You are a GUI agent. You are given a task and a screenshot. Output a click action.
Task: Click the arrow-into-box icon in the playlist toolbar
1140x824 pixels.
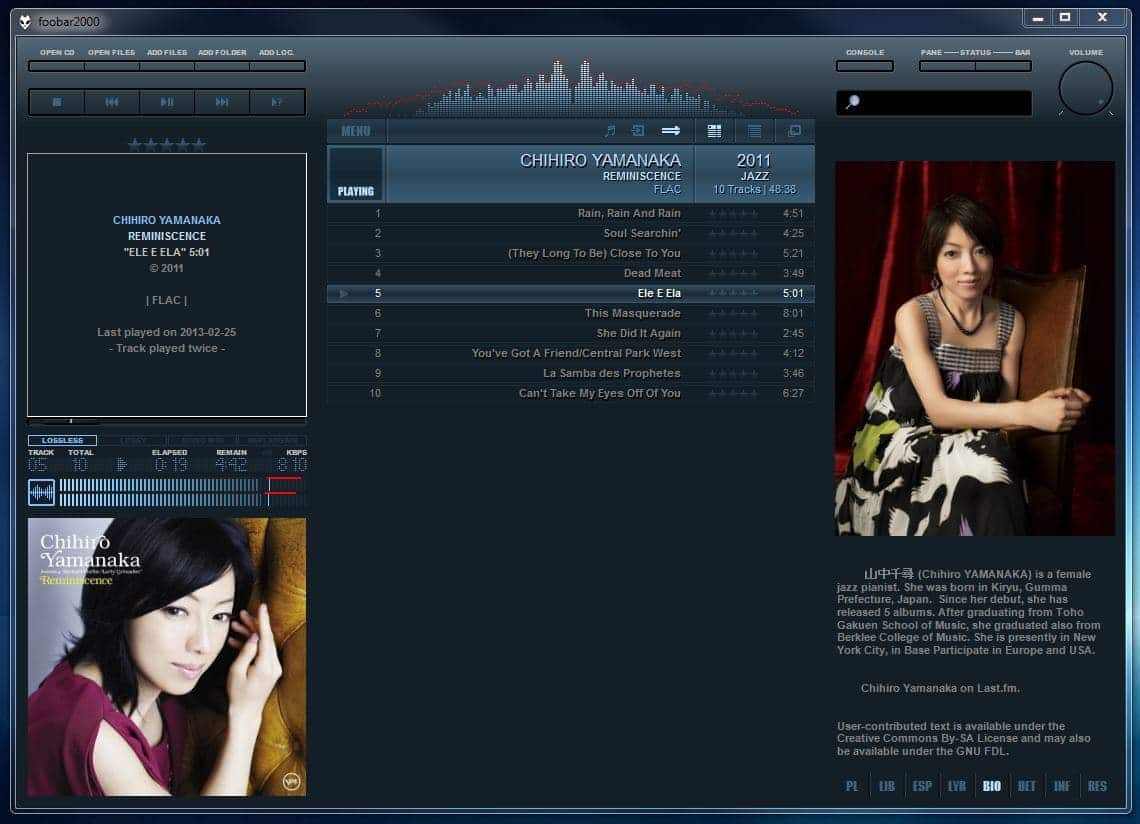(x=638, y=131)
